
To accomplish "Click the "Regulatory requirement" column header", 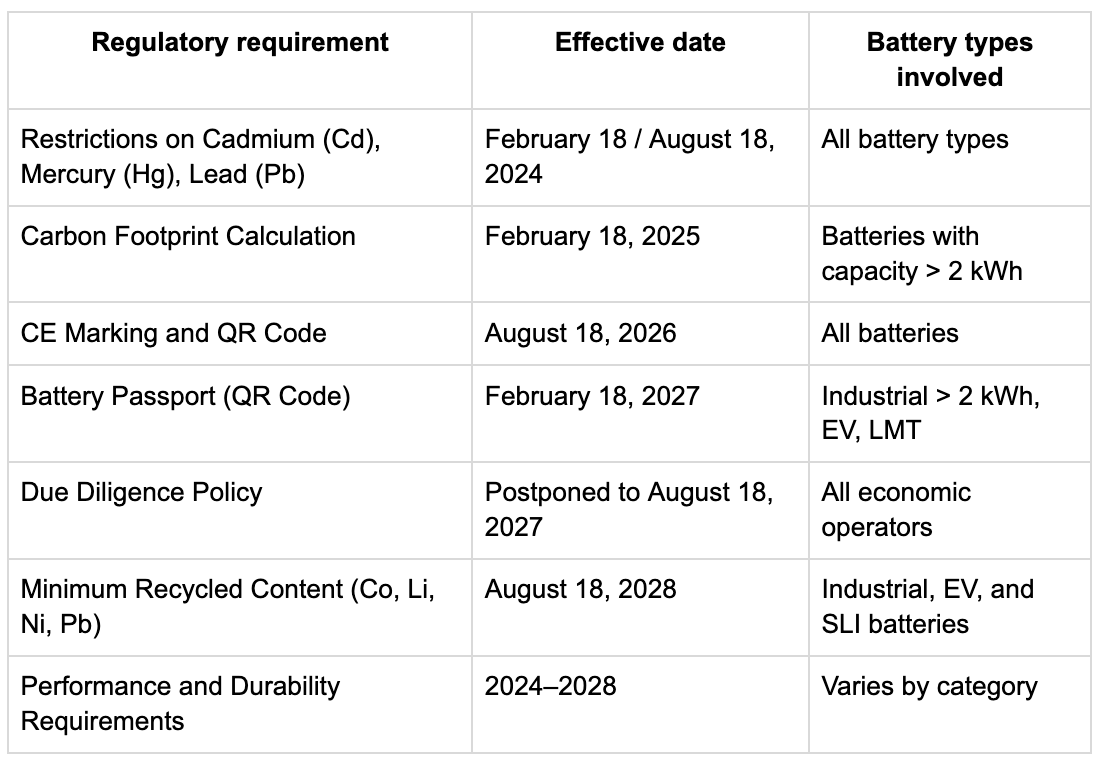I will (x=240, y=43).
